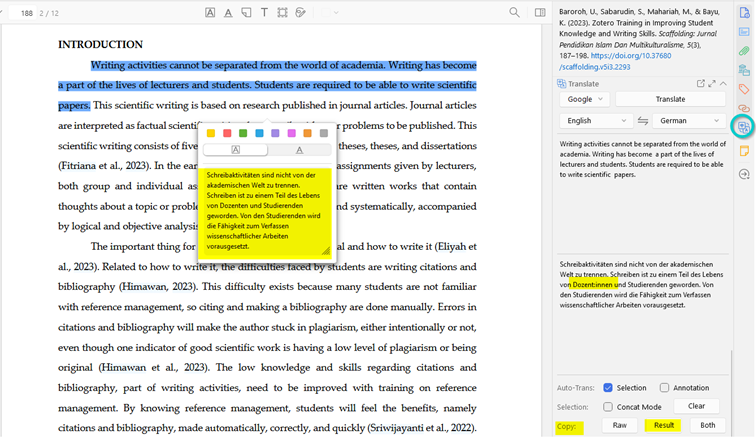Toggle the context pane sidebar icon
The height and width of the screenshot is (439, 756).
[x=540, y=13]
